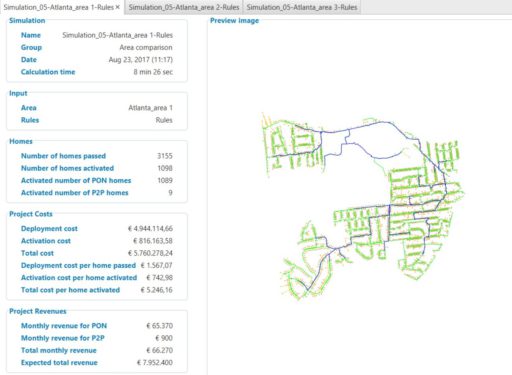The image size is (512, 375).
Task: Click the Total monthly revenue label
Action: pos(59,350)
